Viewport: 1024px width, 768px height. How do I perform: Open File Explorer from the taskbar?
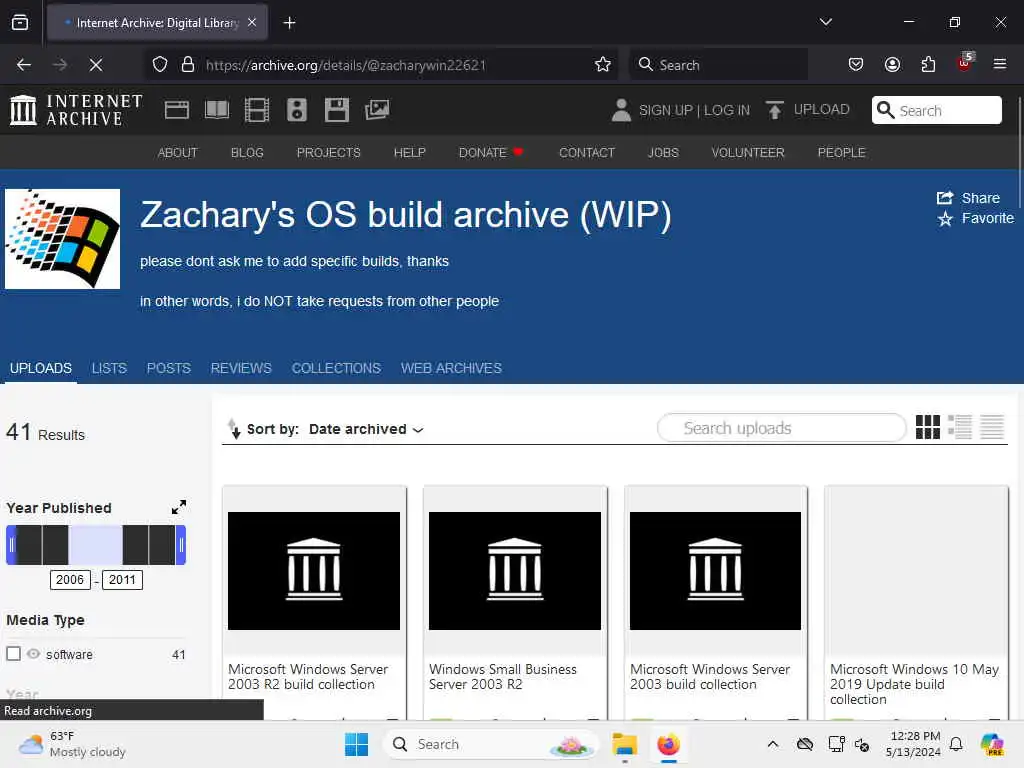click(x=624, y=744)
